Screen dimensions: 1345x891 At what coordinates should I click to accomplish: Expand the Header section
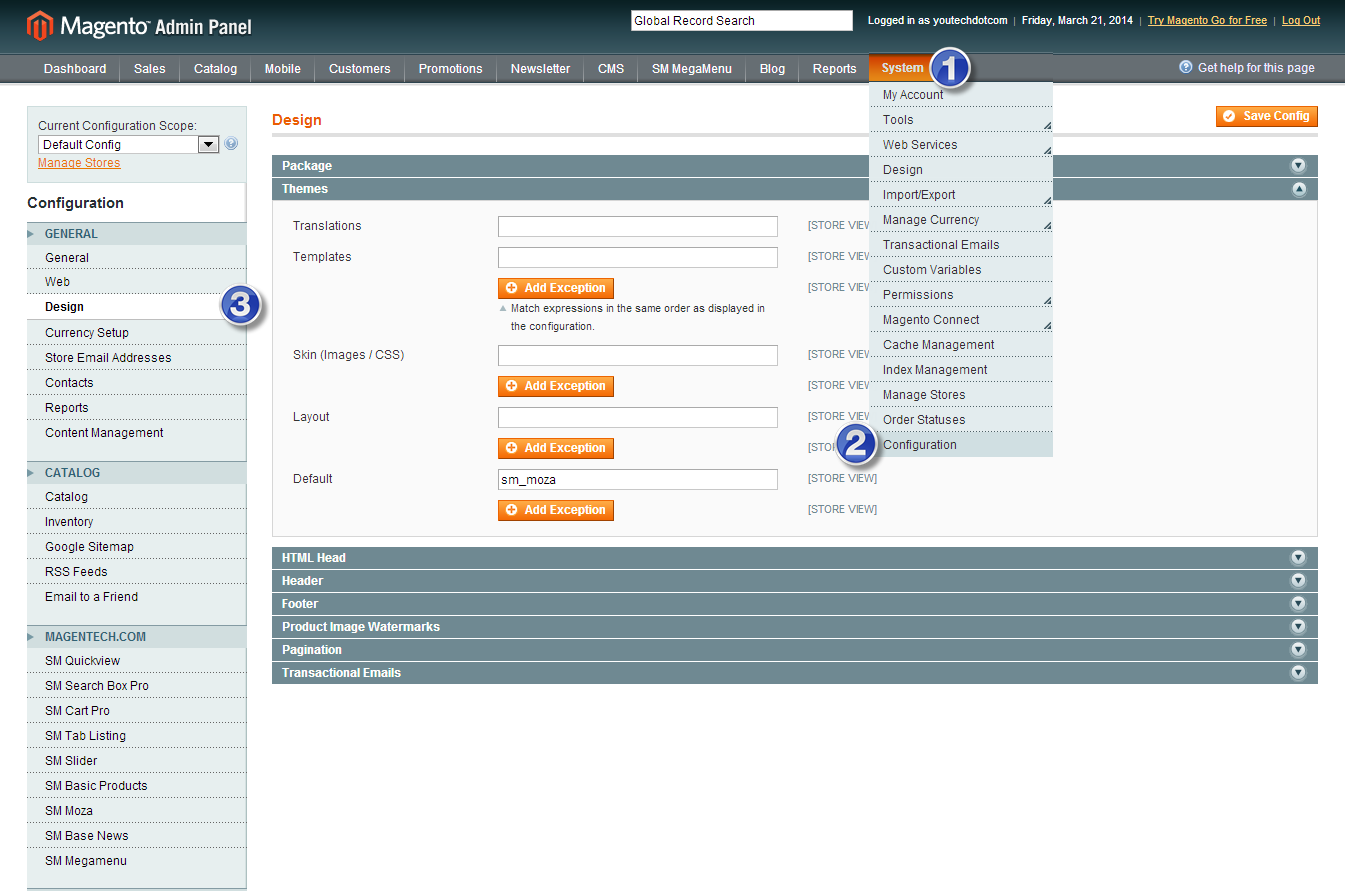(794, 581)
